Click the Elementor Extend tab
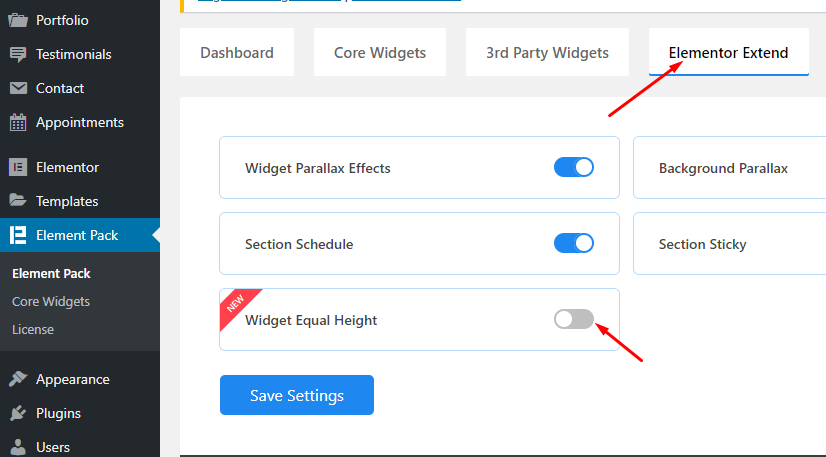This screenshot has height=457, width=826. pyautogui.click(x=729, y=52)
